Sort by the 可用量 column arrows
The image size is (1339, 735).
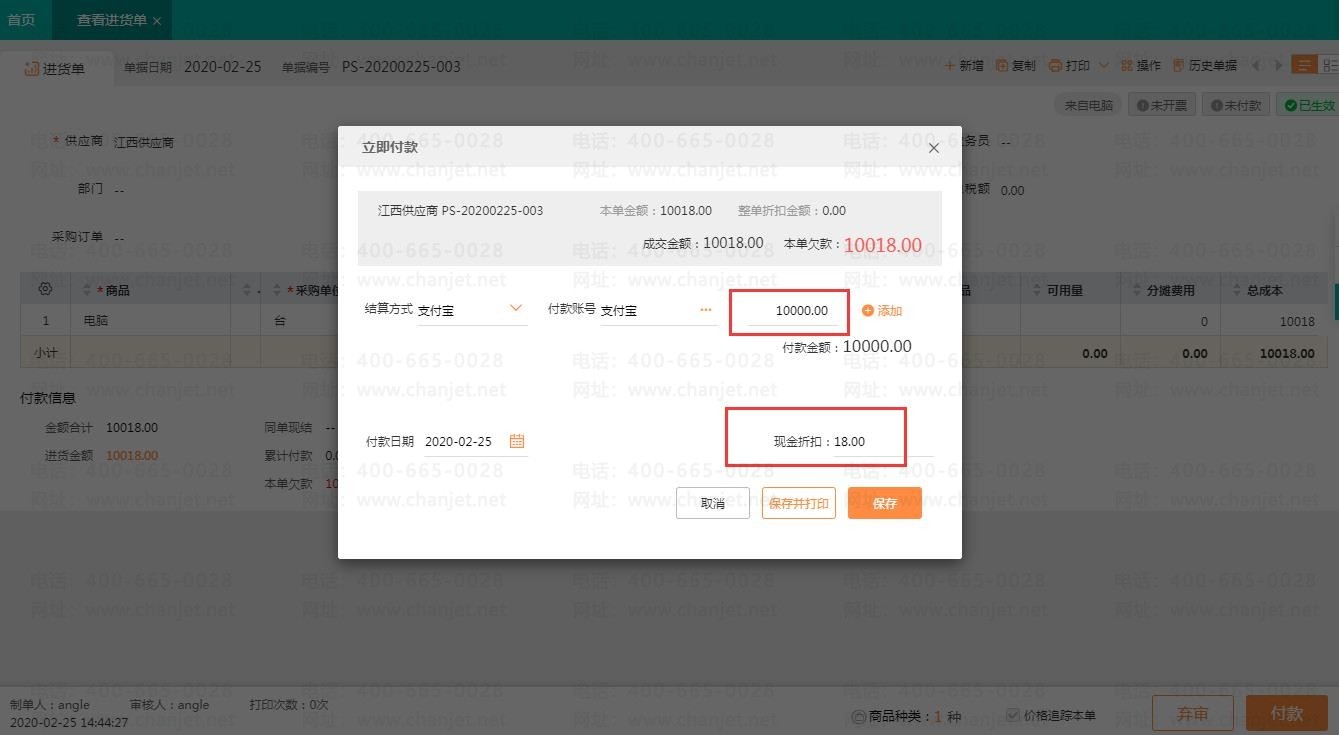[x=1037, y=290]
